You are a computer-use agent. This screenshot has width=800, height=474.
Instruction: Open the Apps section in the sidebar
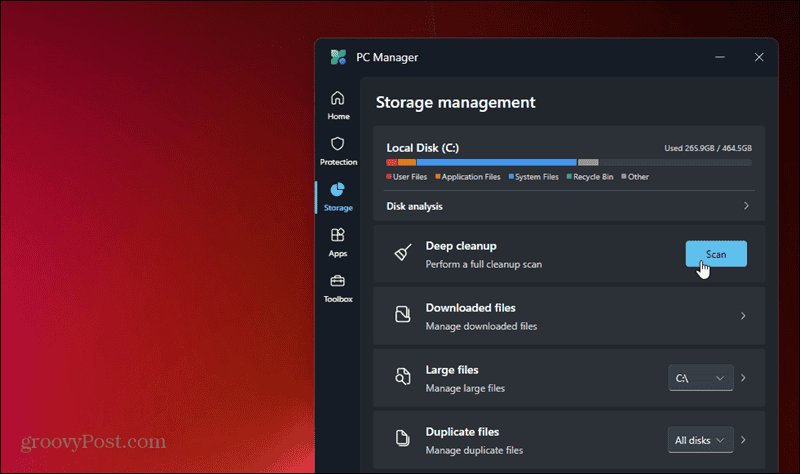[x=338, y=242]
